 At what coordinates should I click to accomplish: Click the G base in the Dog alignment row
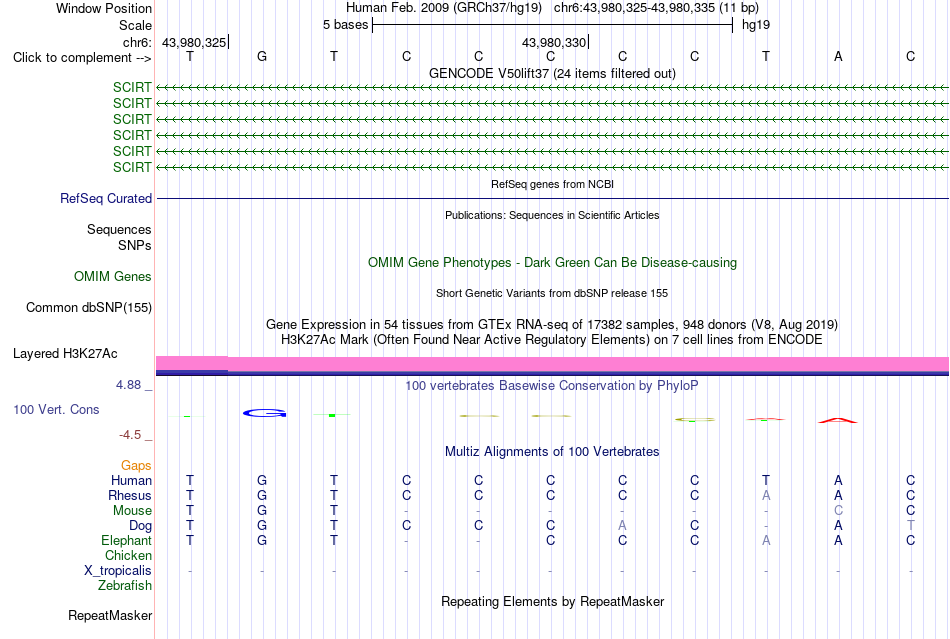coord(262,525)
